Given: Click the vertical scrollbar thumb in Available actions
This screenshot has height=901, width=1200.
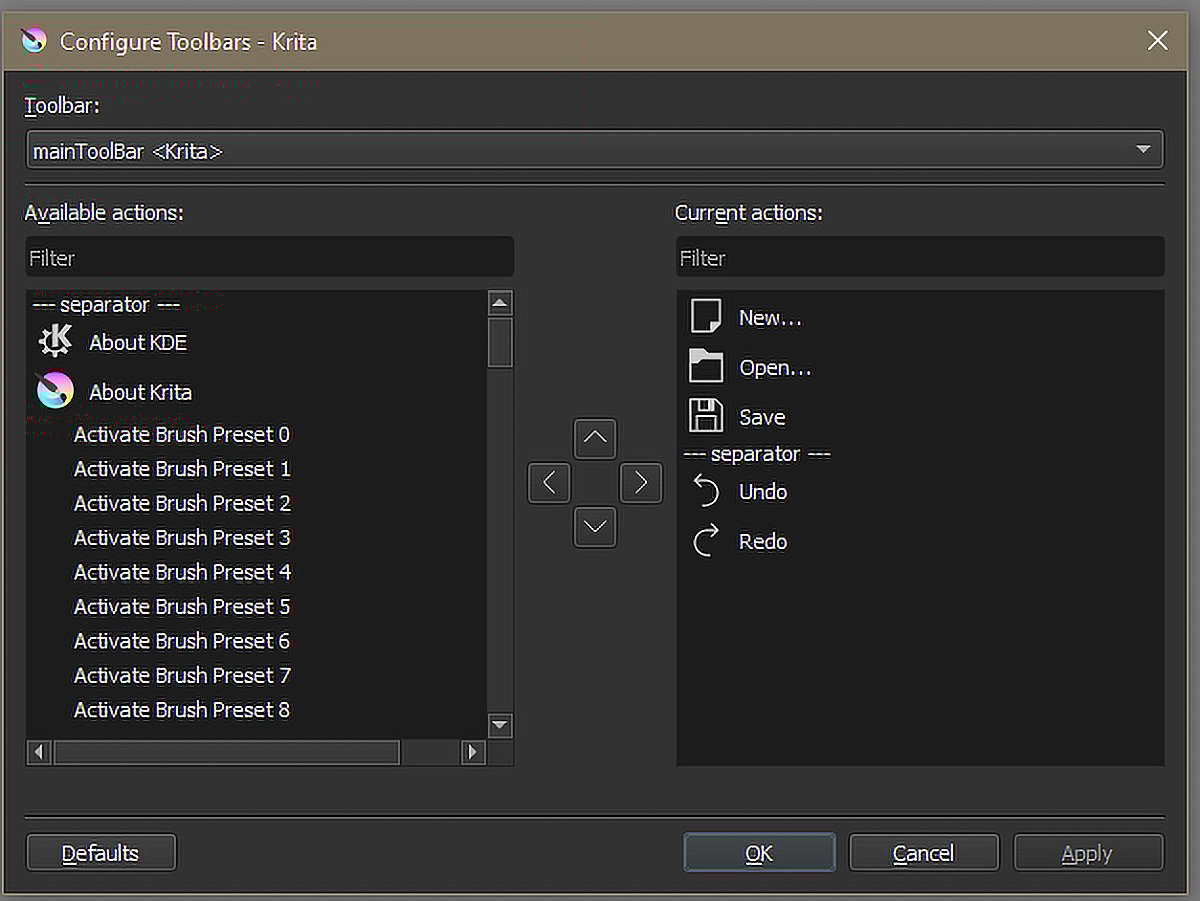Looking at the screenshot, I should (x=501, y=342).
